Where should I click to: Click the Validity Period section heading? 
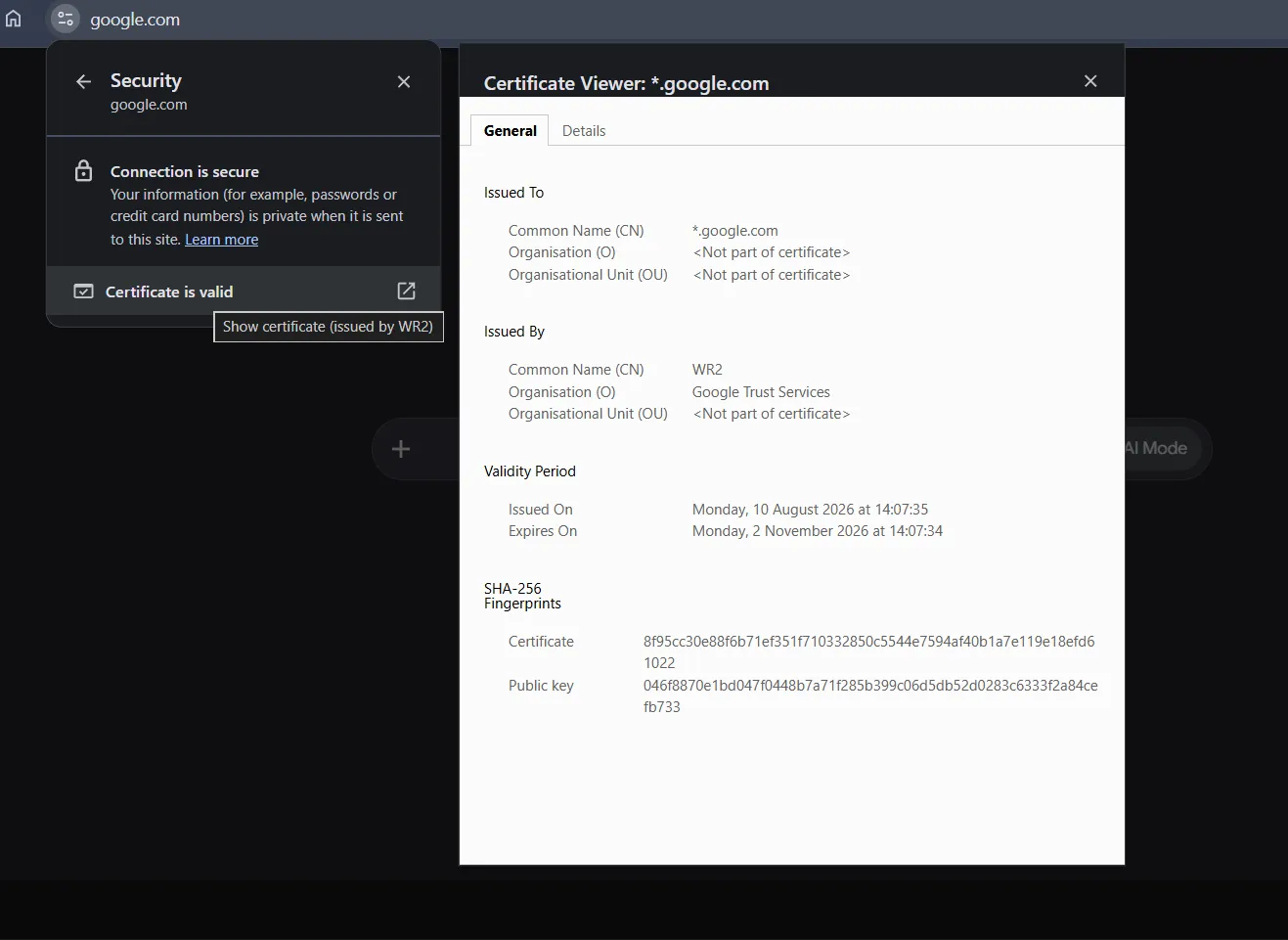[530, 471]
